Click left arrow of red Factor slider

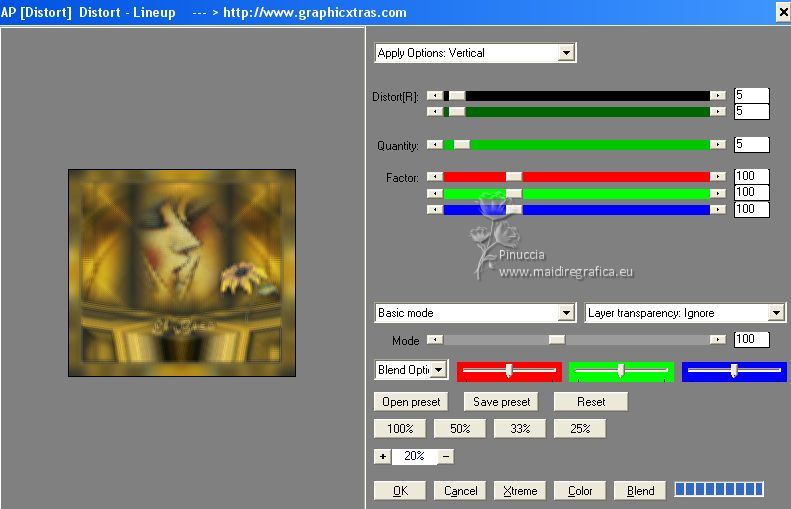point(434,177)
